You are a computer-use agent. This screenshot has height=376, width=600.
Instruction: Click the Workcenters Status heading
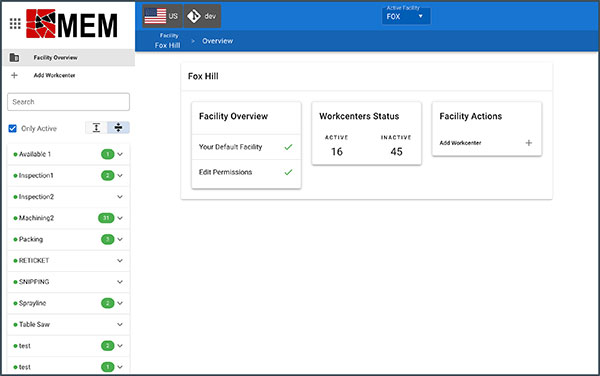[x=359, y=116]
